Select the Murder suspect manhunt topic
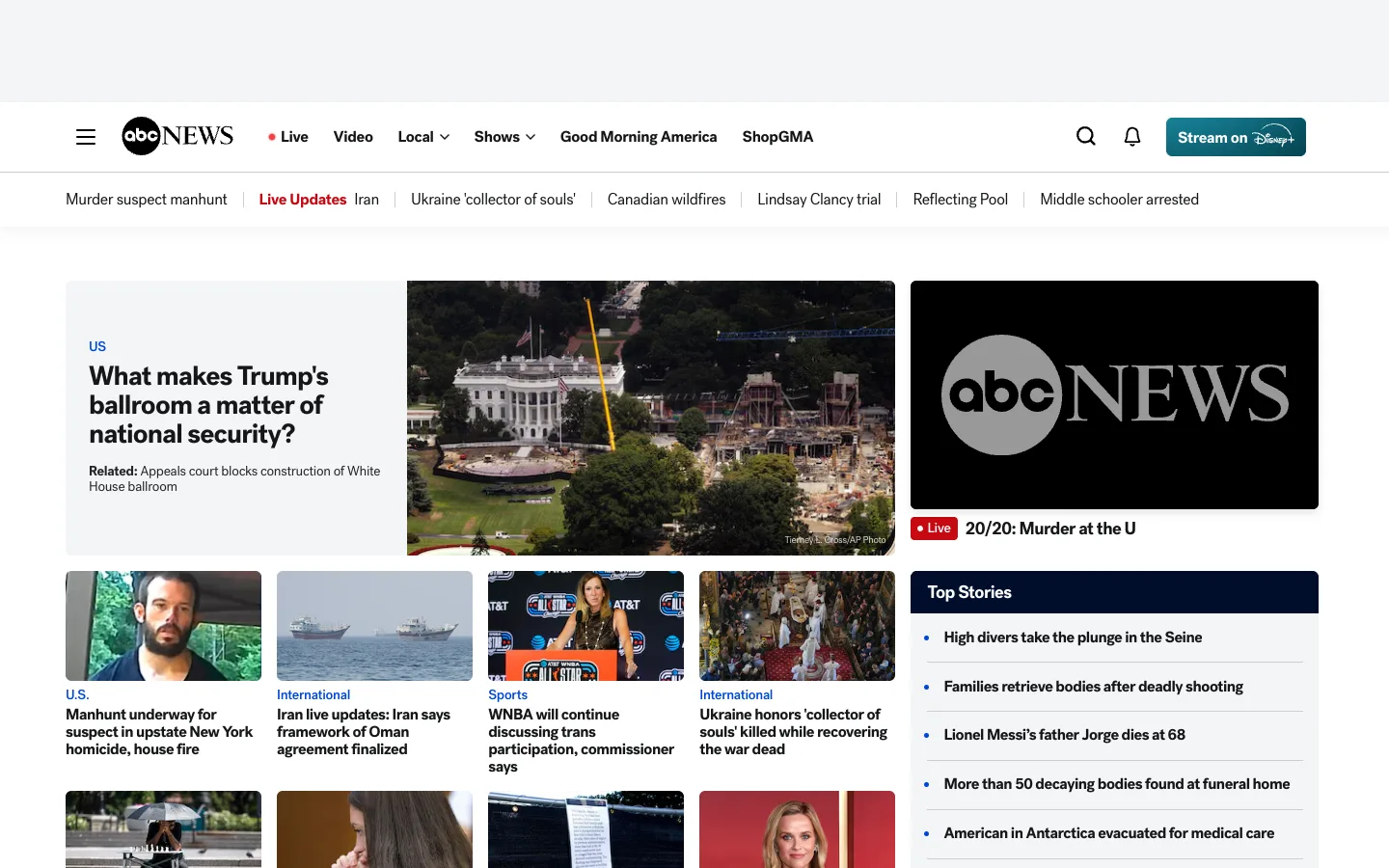The width and height of the screenshot is (1389, 868). (147, 200)
